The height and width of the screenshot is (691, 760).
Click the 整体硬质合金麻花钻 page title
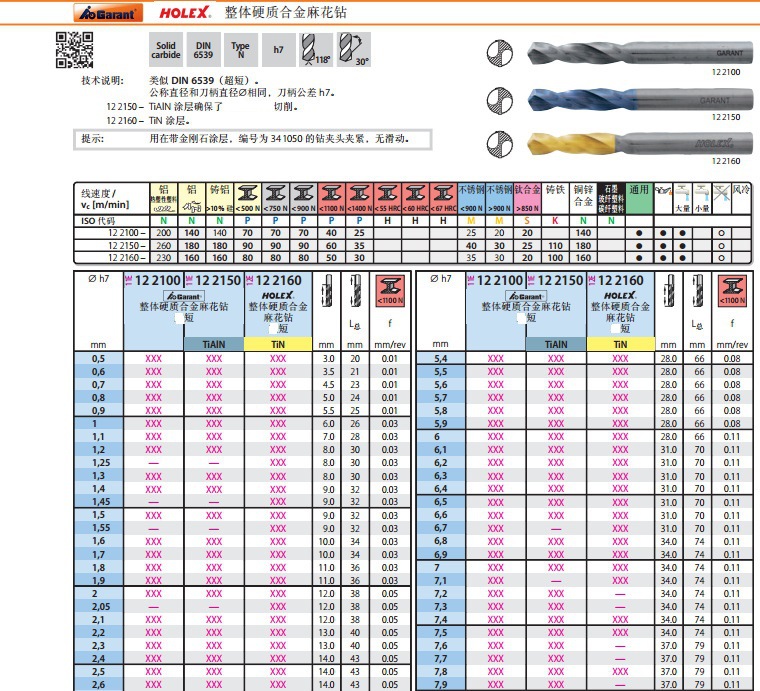(285, 13)
